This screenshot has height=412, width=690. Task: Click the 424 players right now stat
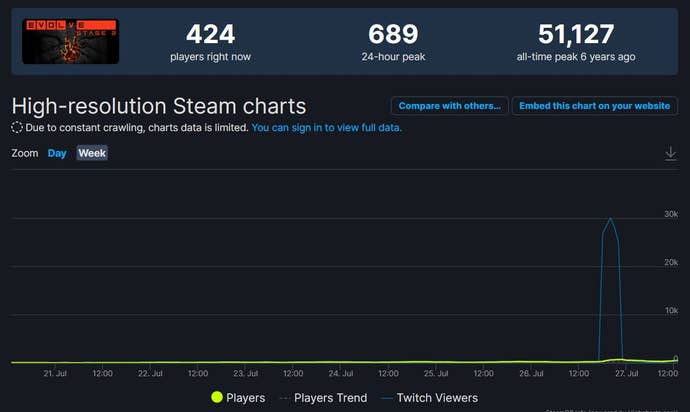pos(210,34)
